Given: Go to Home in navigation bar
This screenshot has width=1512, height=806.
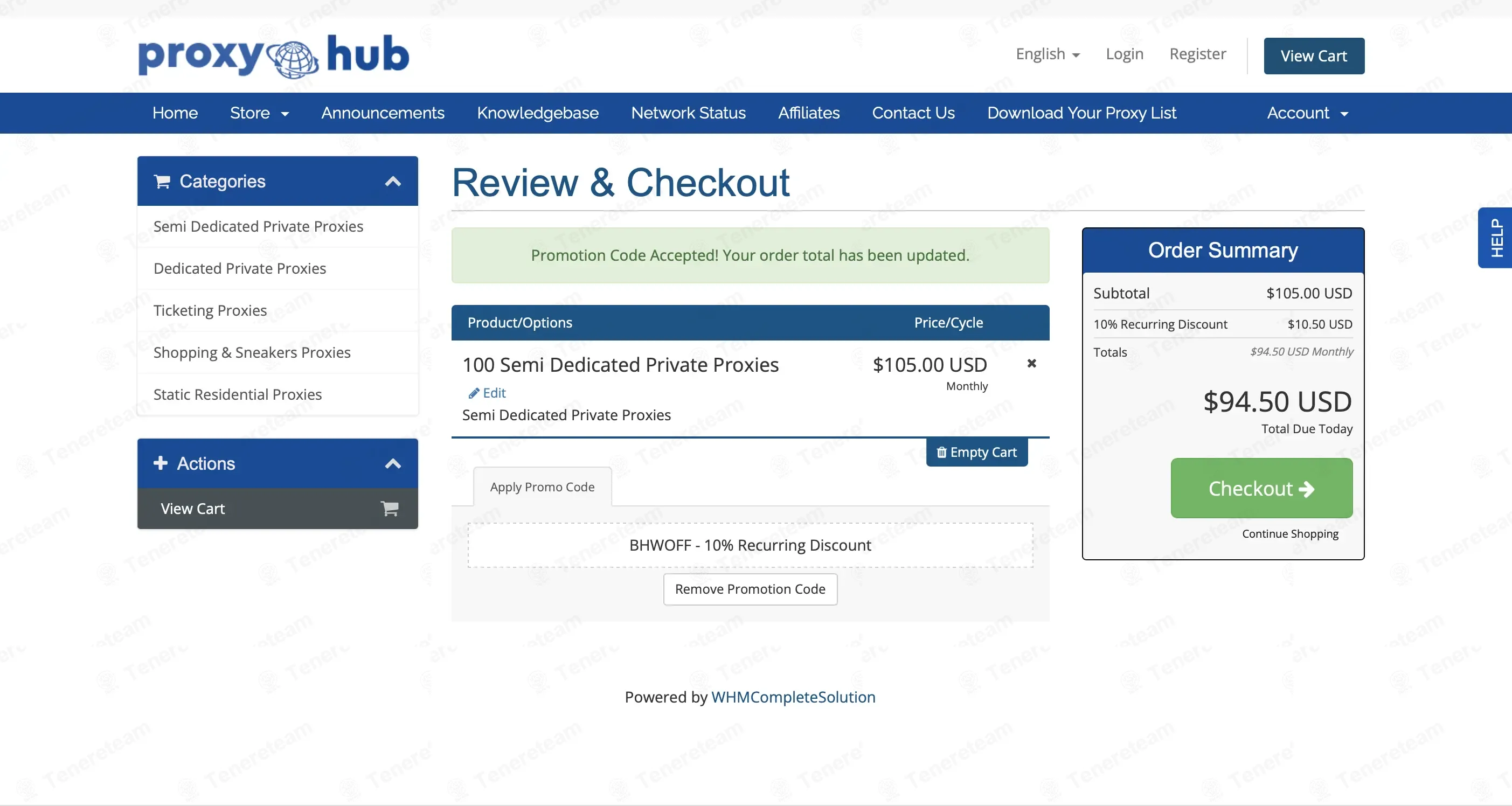Looking at the screenshot, I should (175, 113).
